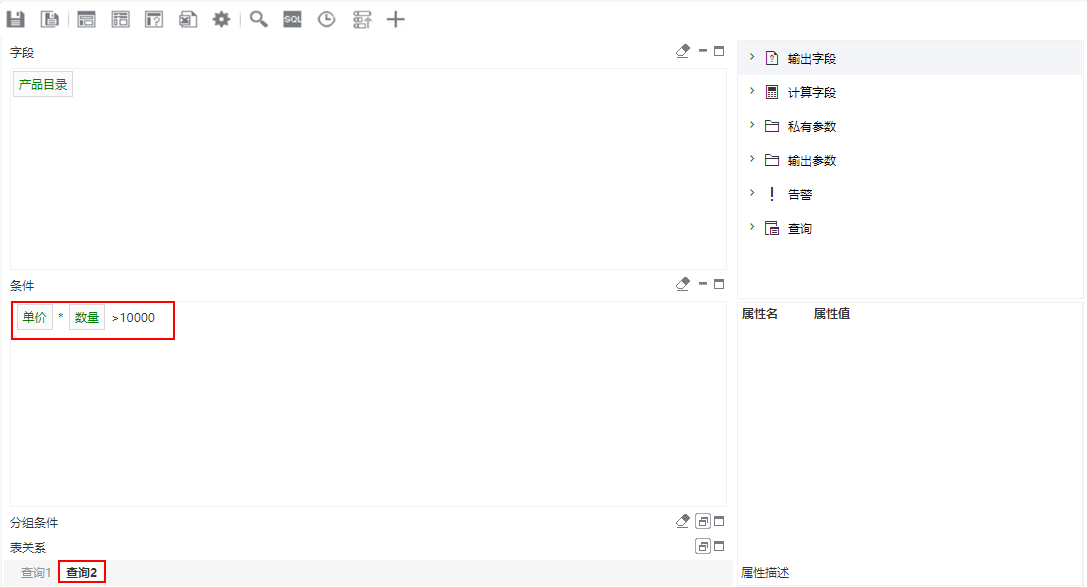This screenshot has width=1087, height=587.
Task: Click the >10000 condition text
Action: click(x=133, y=317)
